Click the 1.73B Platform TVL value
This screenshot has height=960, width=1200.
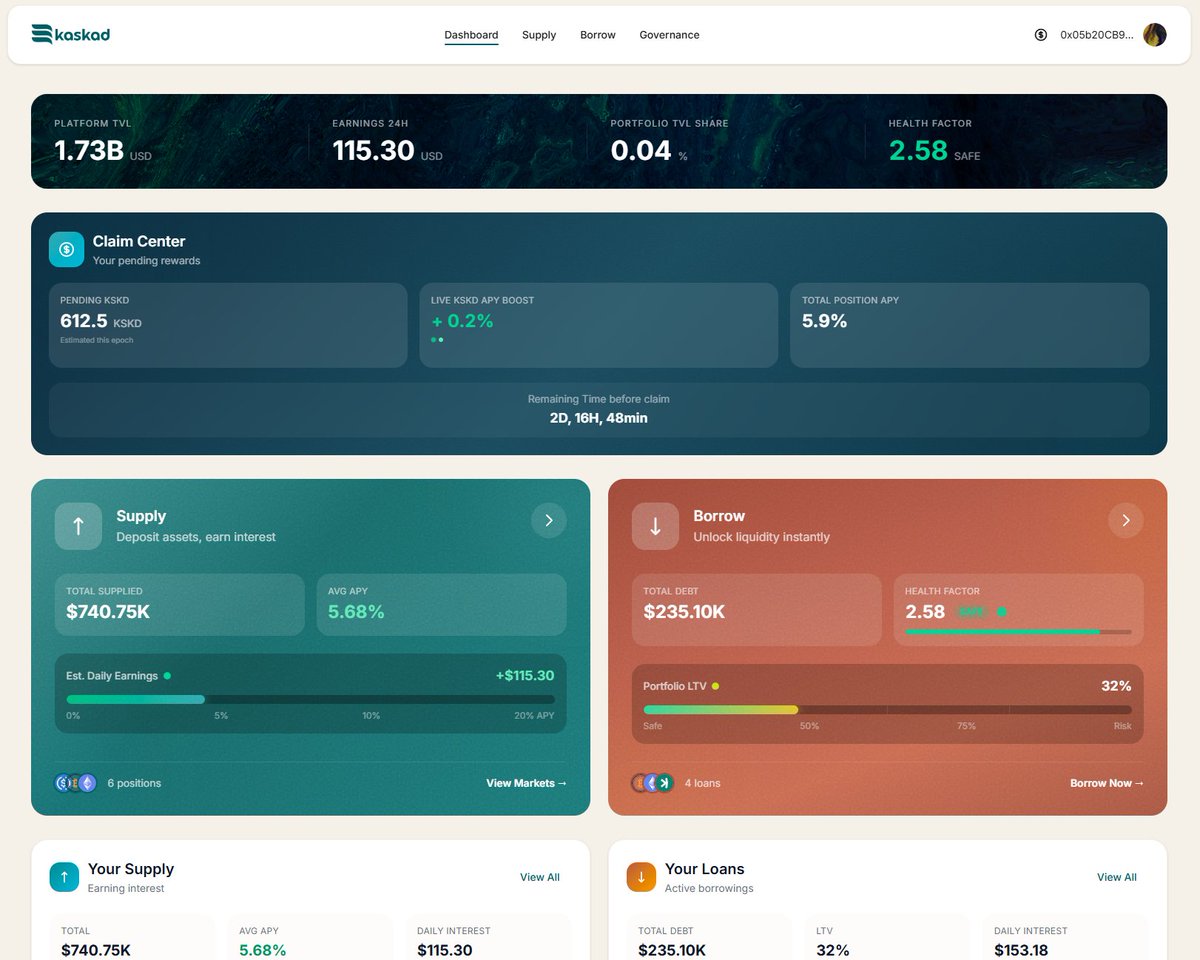tap(89, 150)
